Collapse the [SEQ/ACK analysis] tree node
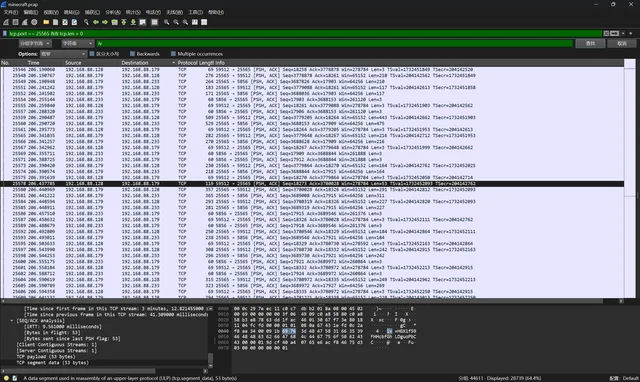 (12, 321)
